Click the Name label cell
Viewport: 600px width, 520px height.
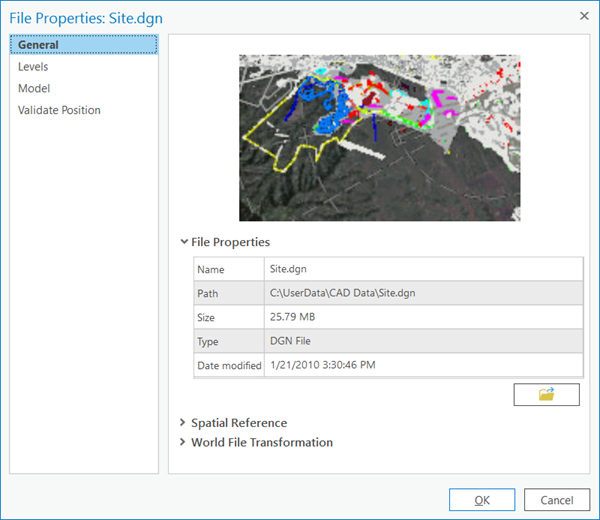(229, 269)
